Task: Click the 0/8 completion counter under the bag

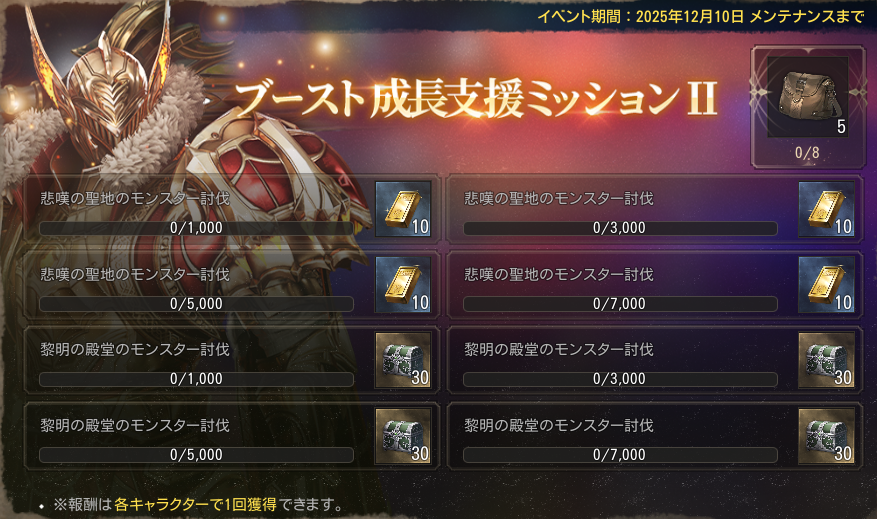Action: 807,153
